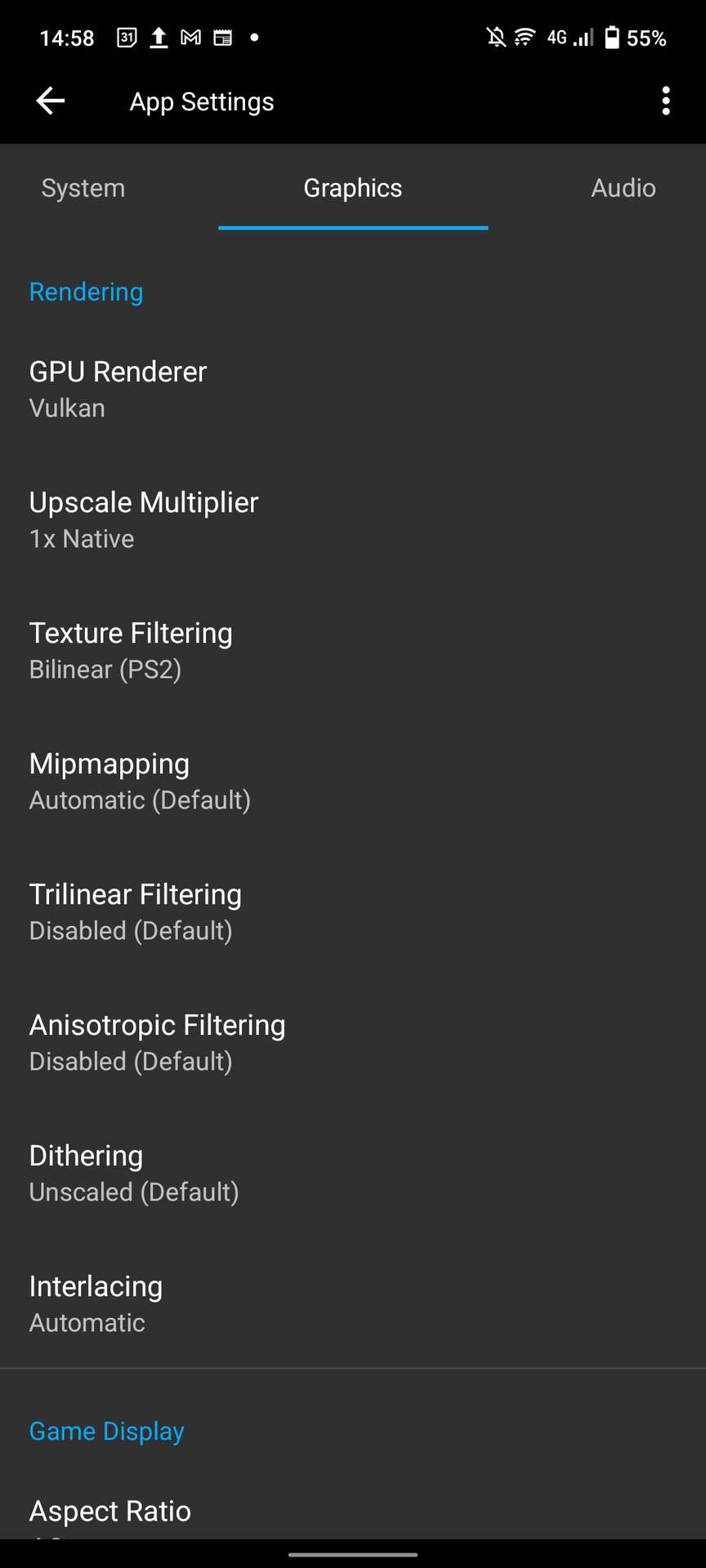Open Texture Filtering options
Image resolution: width=706 pixels, height=1568 pixels.
[x=353, y=650]
